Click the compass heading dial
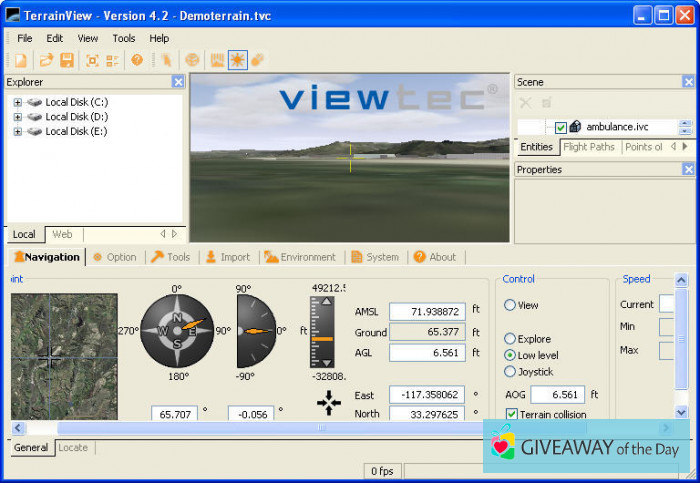This screenshot has height=483, width=700. (x=177, y=331)
